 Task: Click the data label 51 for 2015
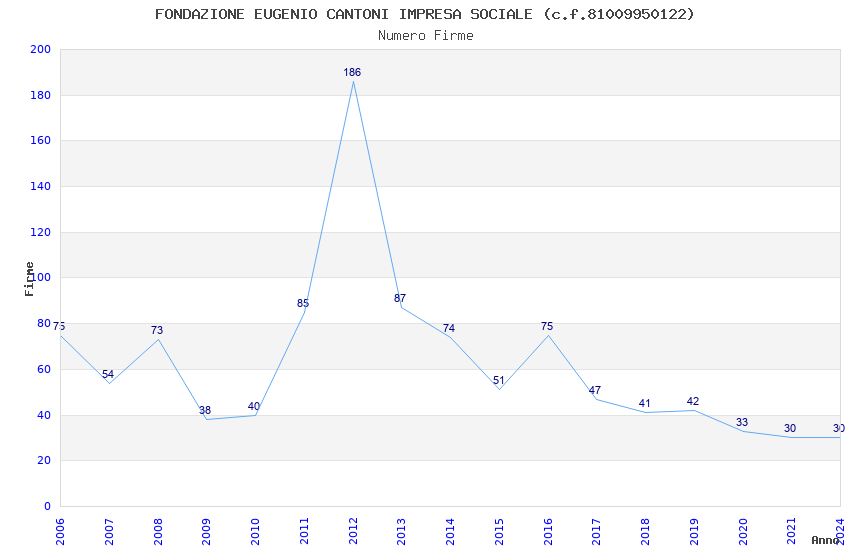pyautogui.click(x=498, y=380)
